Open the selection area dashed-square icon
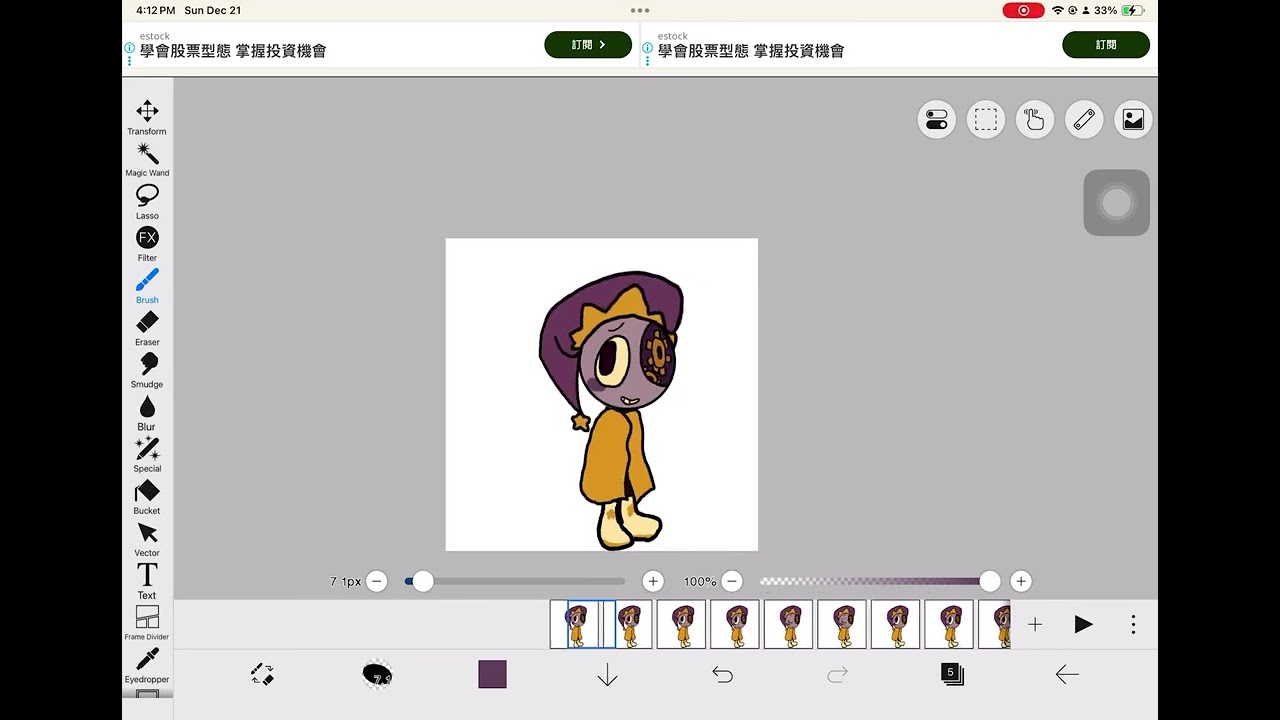The width and height of the screenshot is (1280, 720). (x=986, y=120)
